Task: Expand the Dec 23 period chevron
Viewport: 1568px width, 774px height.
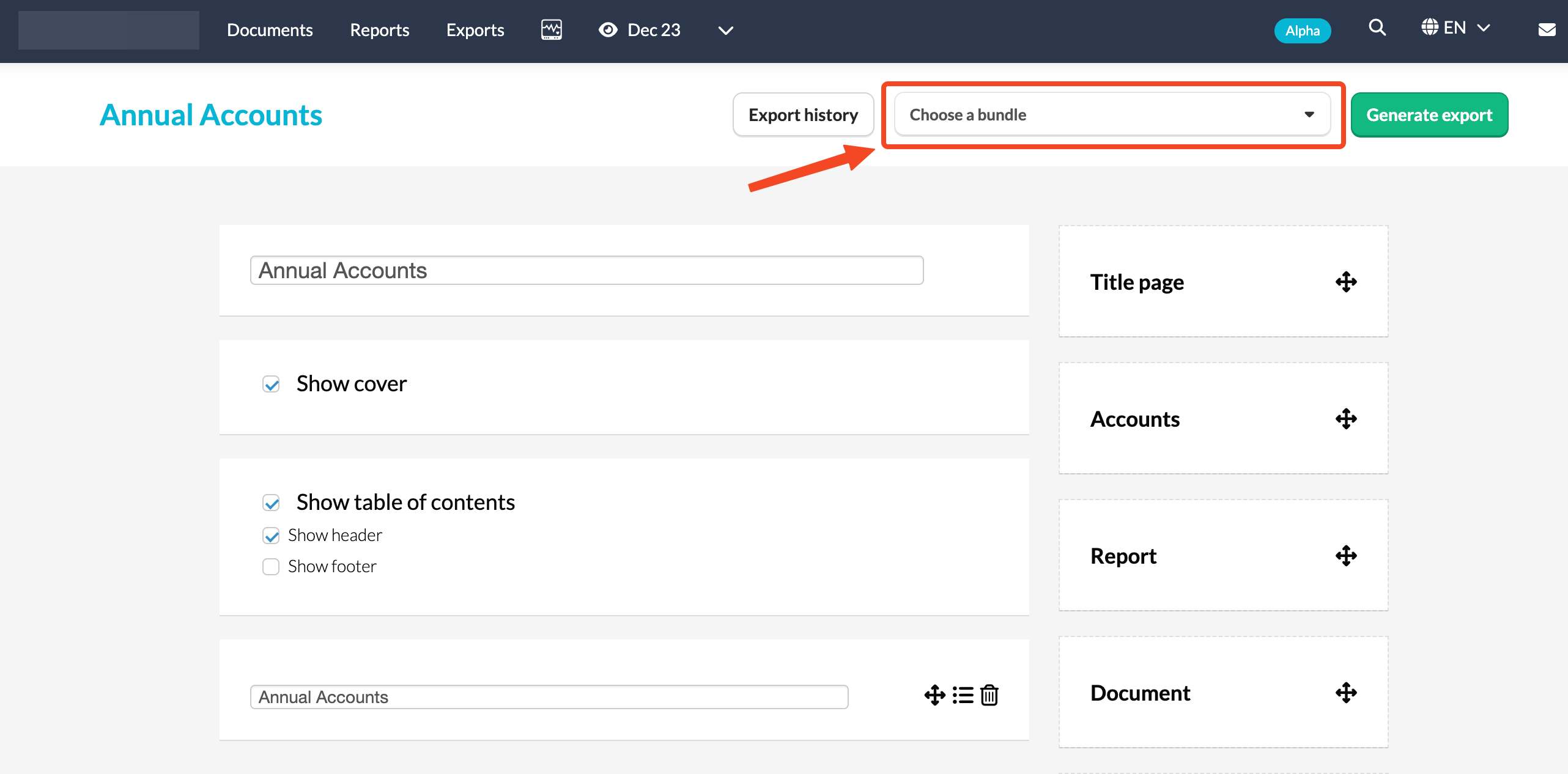Action: point(725,31)
